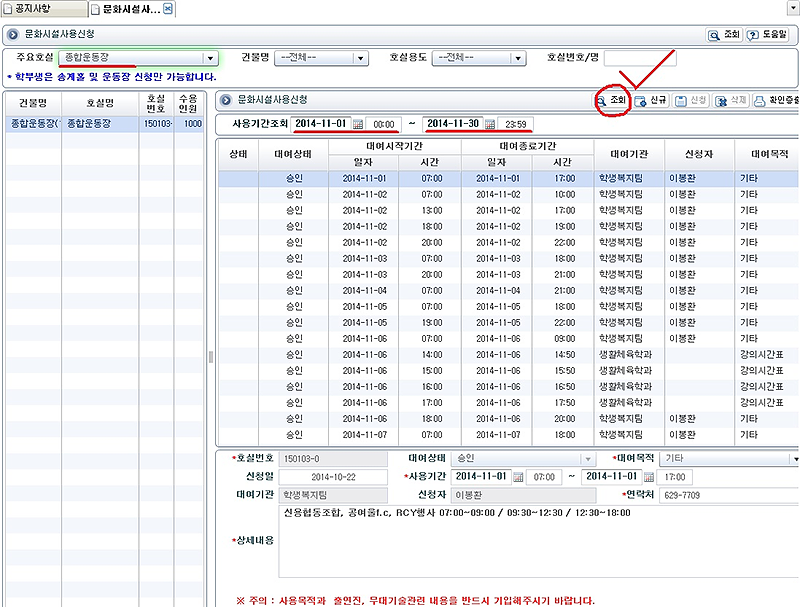Select the reservation row 2014-11-03 20:00 to 21:00
Image resolution: width=800 pixels, height=607 pixels.
[x=509, y=274]
